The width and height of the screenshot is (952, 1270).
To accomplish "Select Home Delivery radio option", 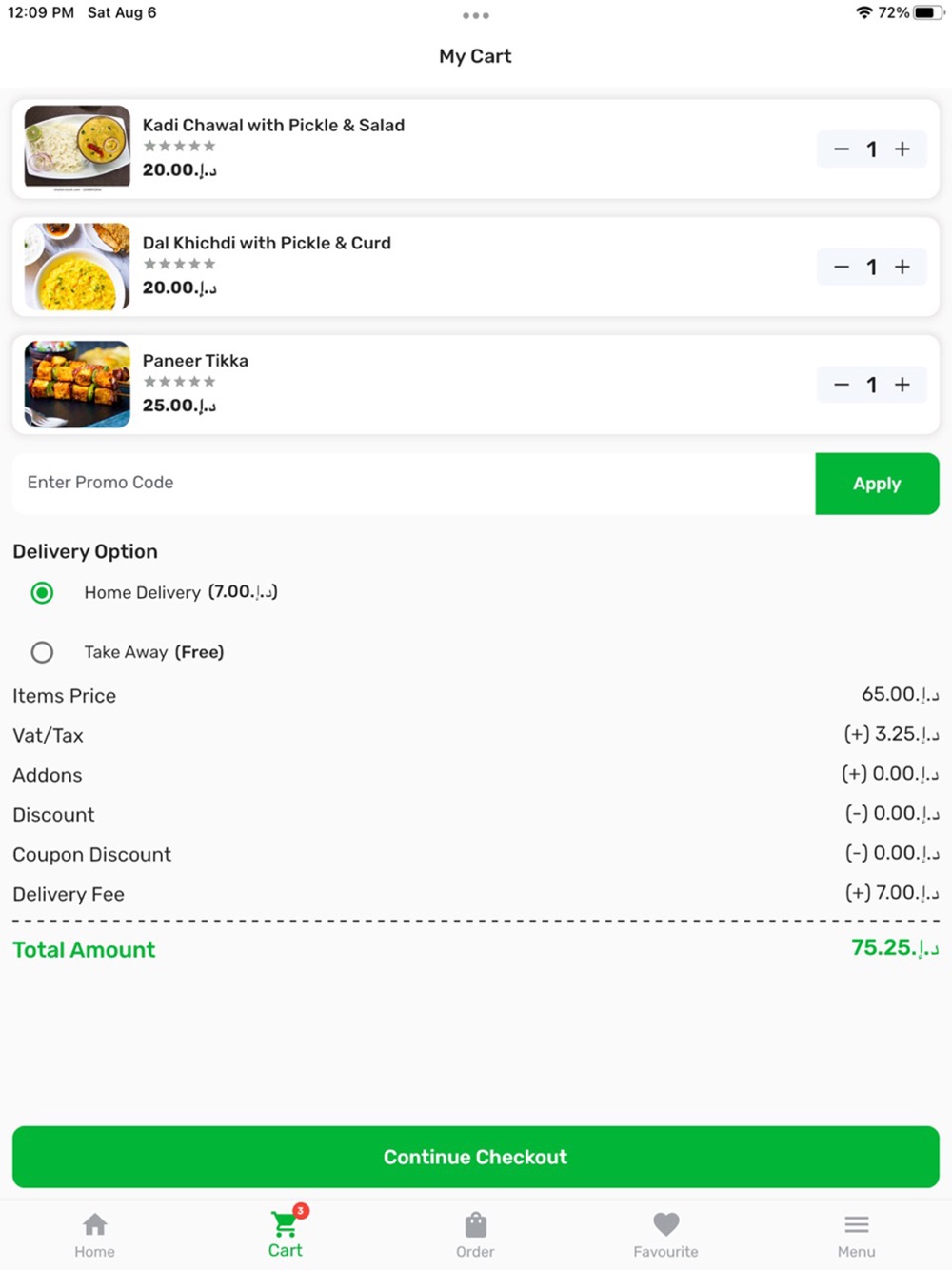I will coord(42,593).
